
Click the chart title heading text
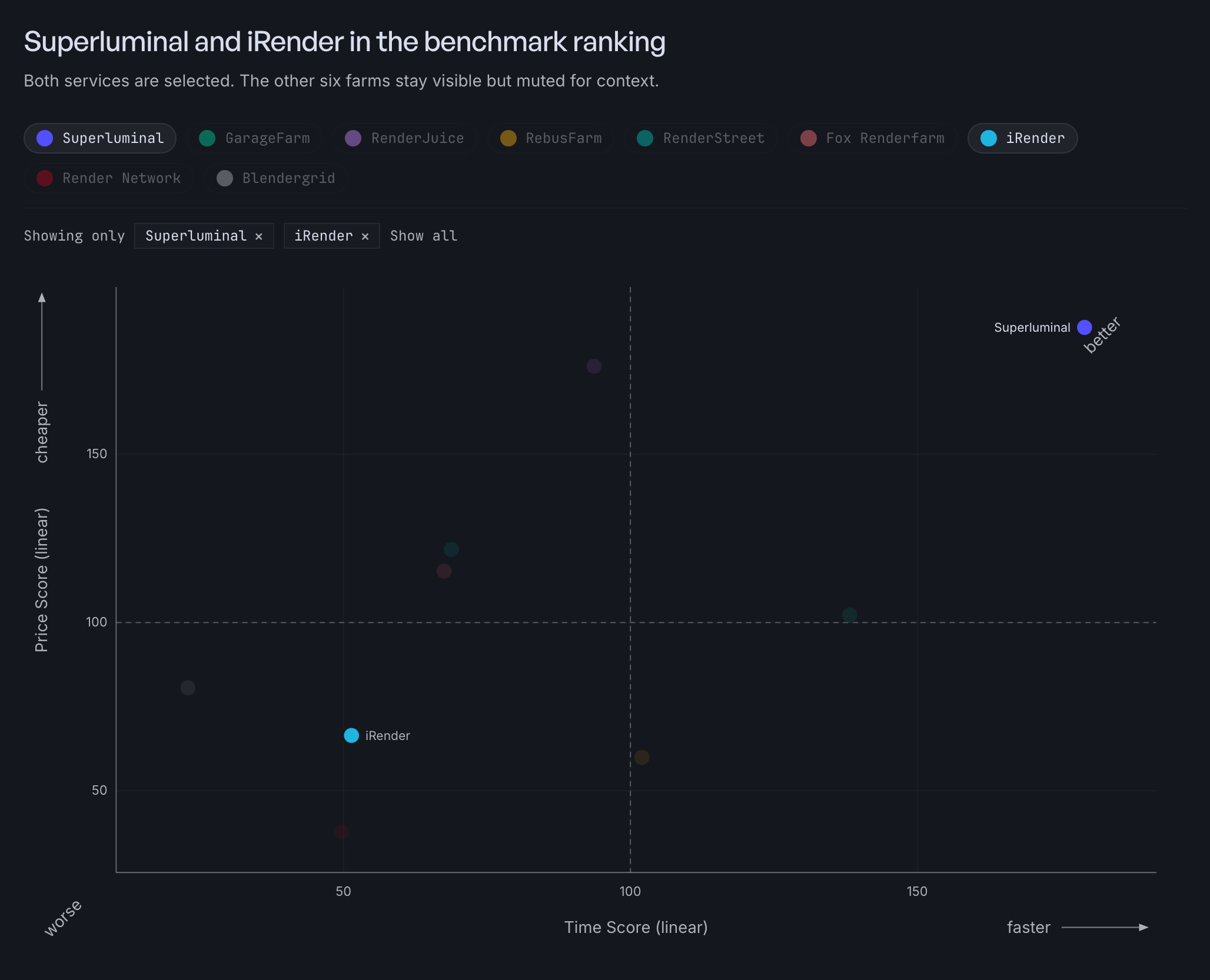click(x=345, y=42)
